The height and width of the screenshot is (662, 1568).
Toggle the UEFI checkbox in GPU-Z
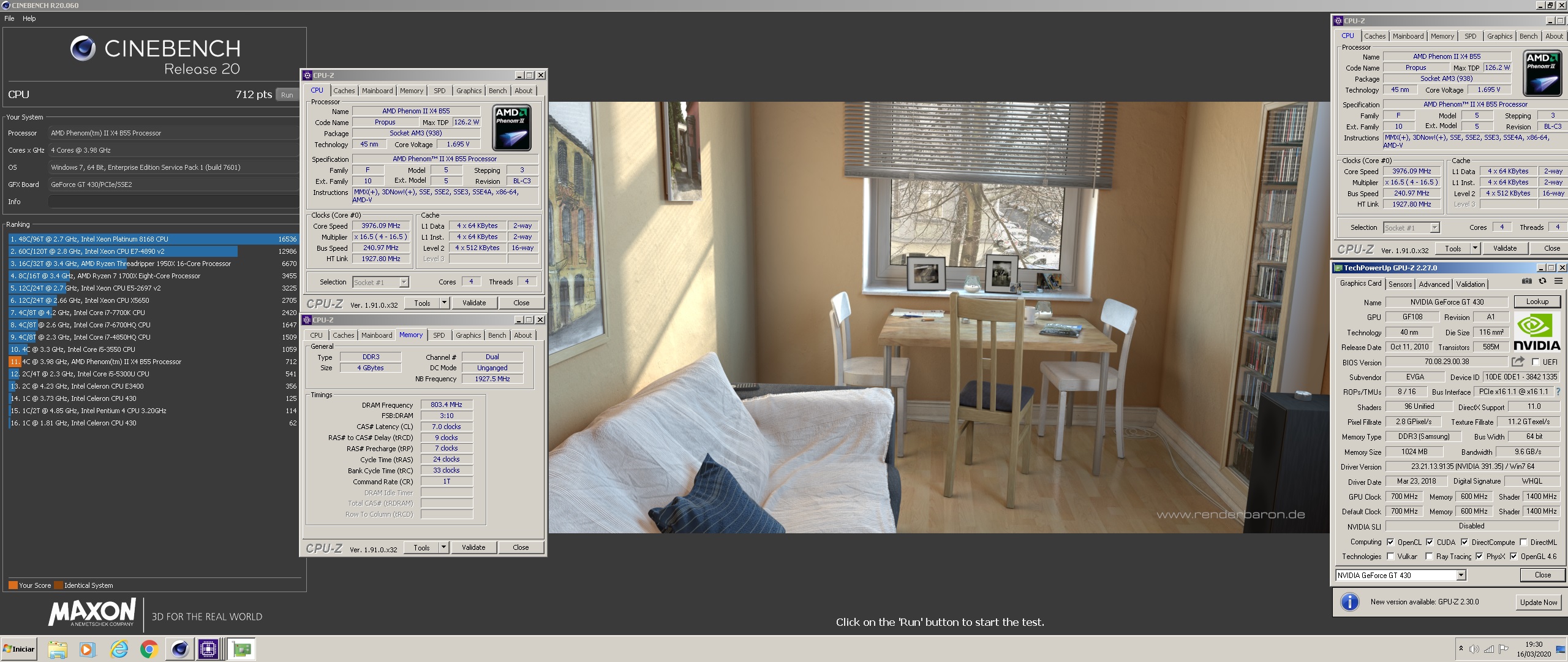(1536, 362)
